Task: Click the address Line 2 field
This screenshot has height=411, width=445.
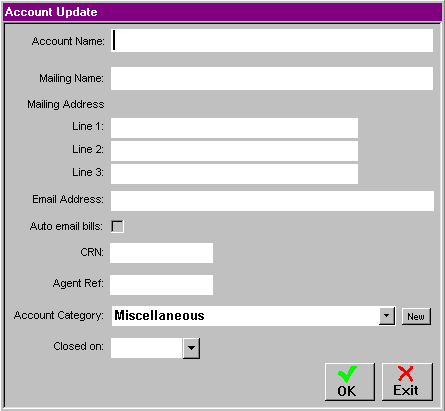Action: [x=234, y=151]
